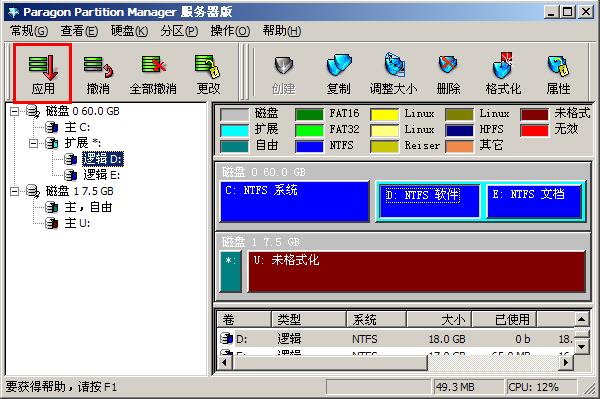Click the partition icon beside 主，自由

coord(52,207)
